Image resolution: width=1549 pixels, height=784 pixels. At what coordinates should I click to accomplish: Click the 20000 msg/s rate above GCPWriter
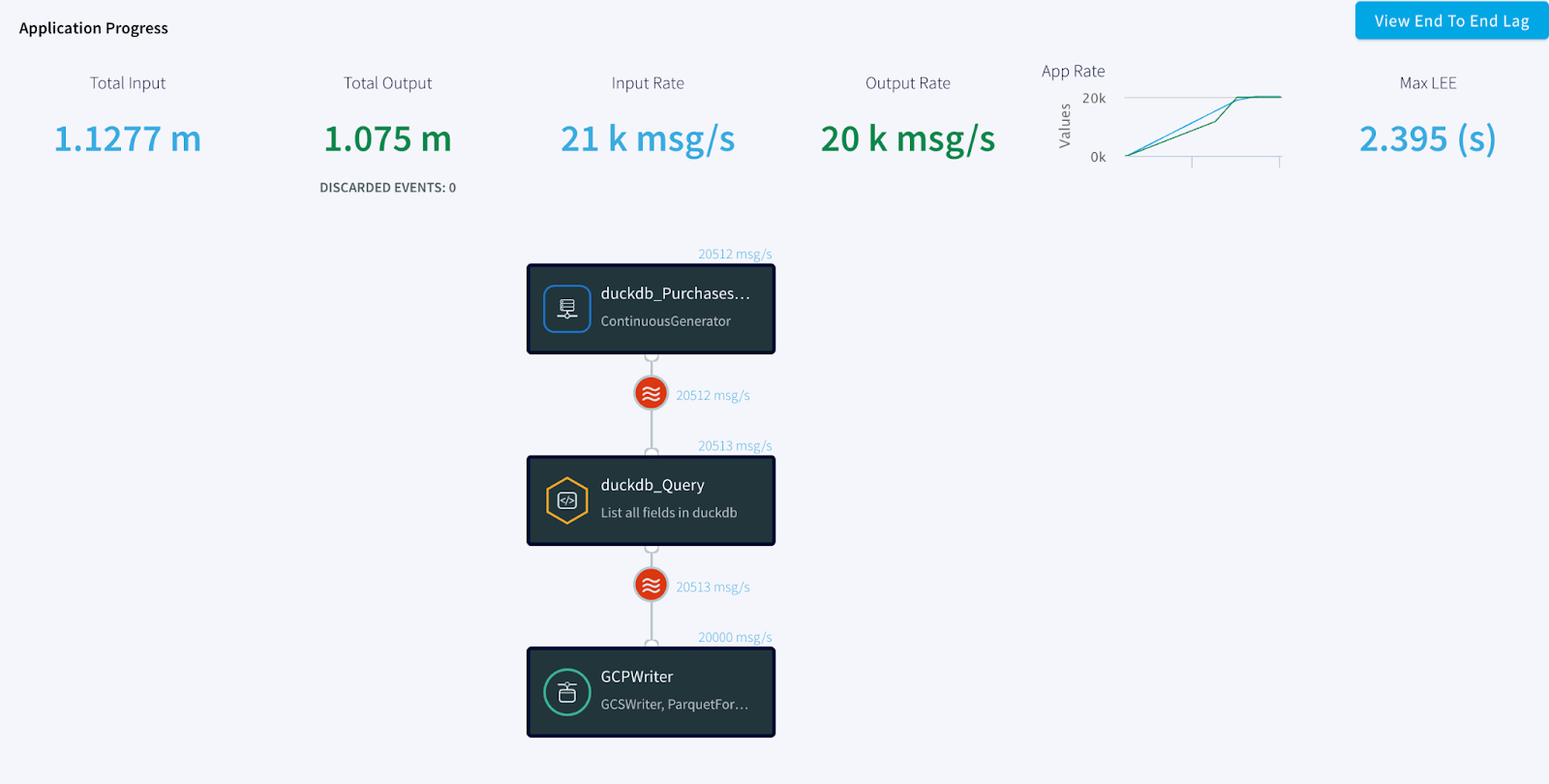click(x=735, y=637)
